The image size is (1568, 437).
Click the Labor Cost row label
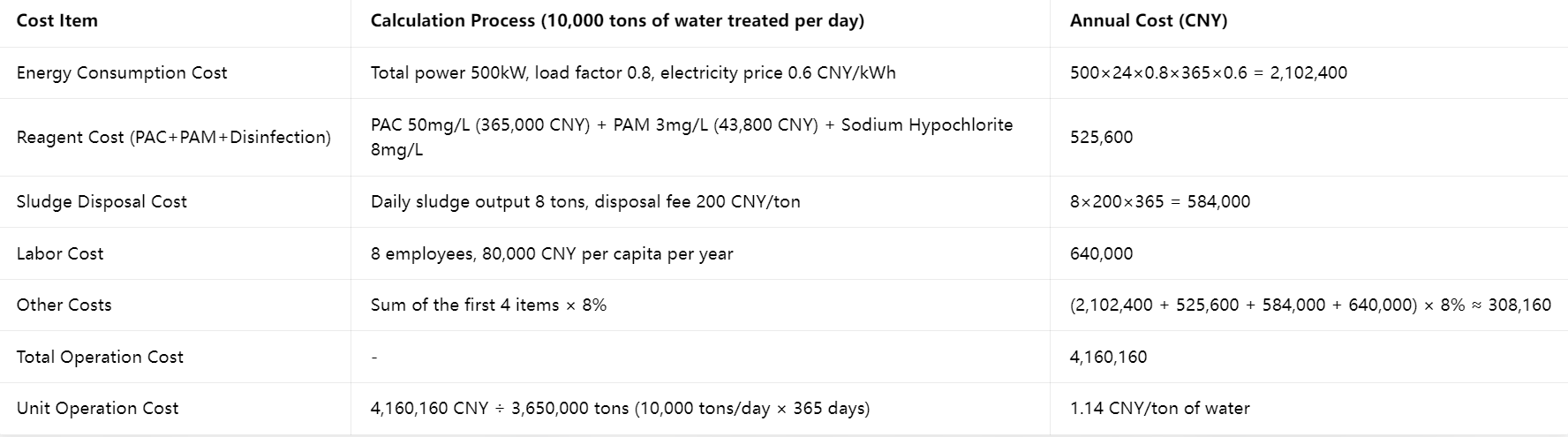[60, 254]
